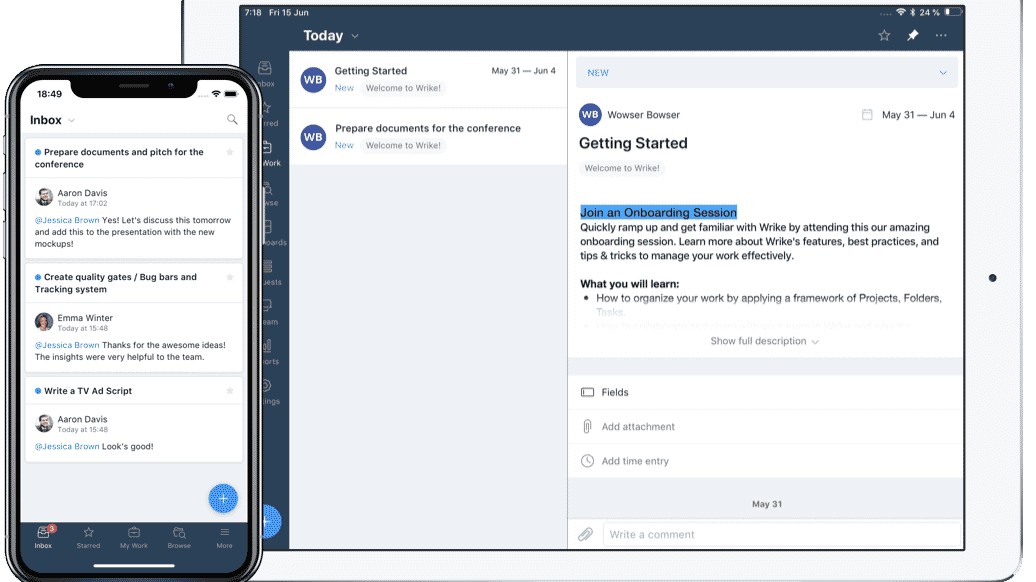The image size is (1036, 582).
Task: Click the 'Join an Onboarding Session' highlighted heading
Action: tap(658, 212)
